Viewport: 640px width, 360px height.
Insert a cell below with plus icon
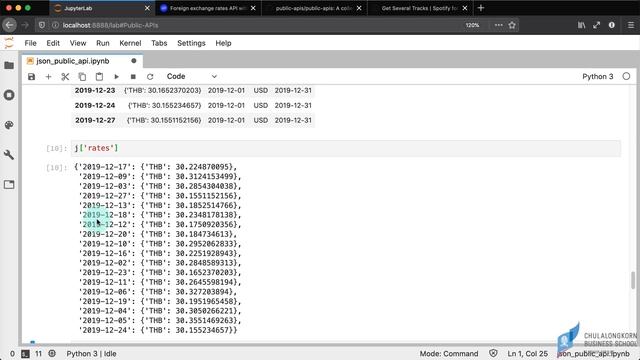[48, 76]
